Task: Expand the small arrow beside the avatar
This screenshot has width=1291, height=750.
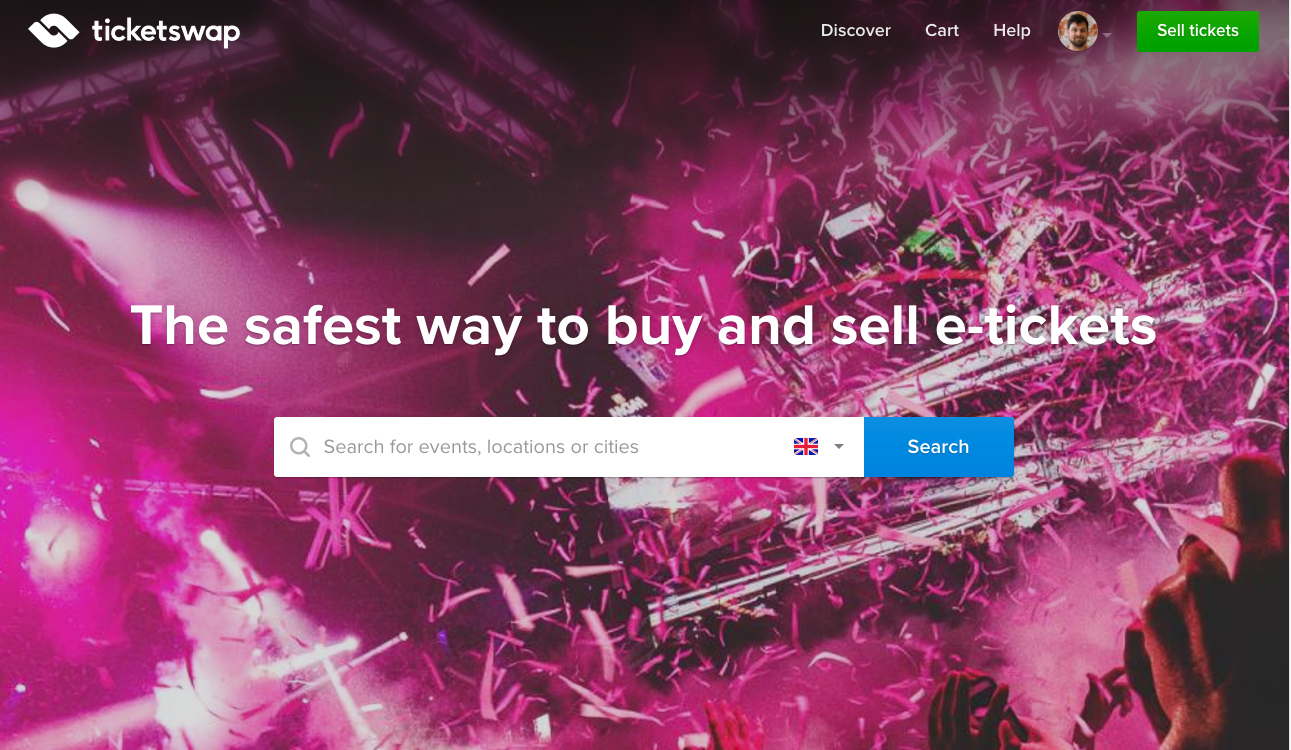Action: coord(1107,35)
